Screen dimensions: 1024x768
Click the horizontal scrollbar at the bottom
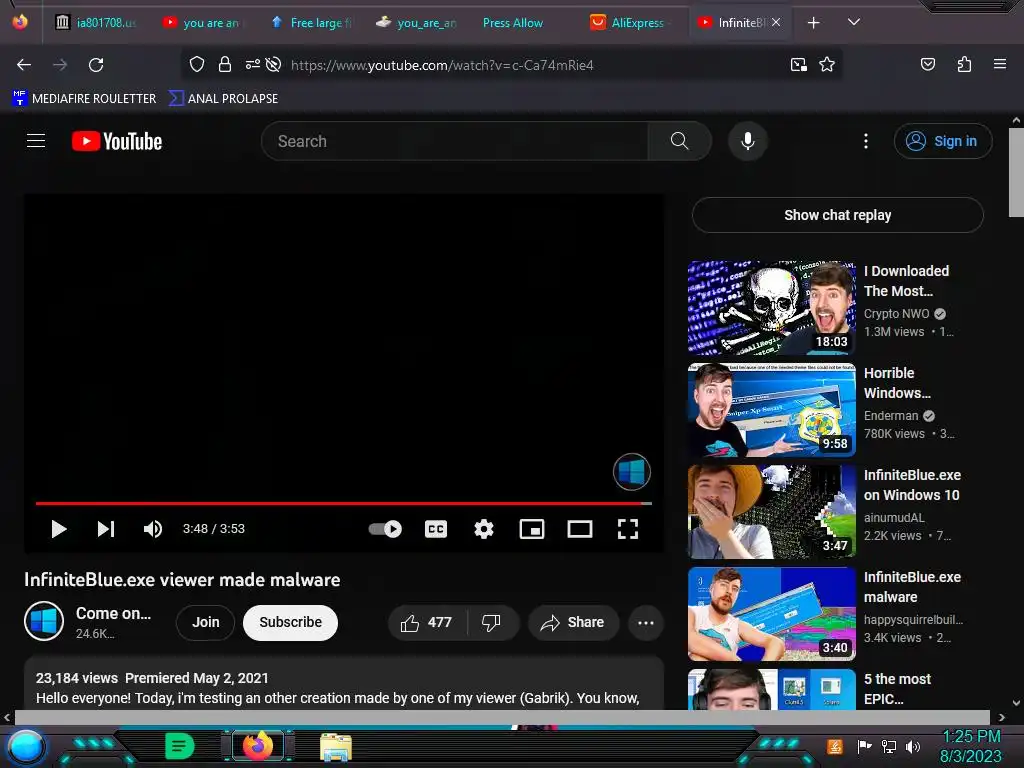[x=502, y=718]
